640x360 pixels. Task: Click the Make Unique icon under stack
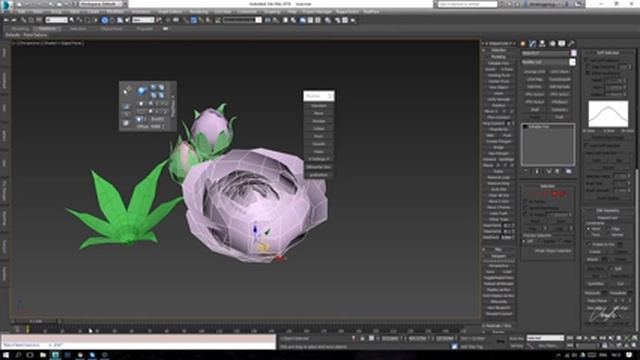549,171
